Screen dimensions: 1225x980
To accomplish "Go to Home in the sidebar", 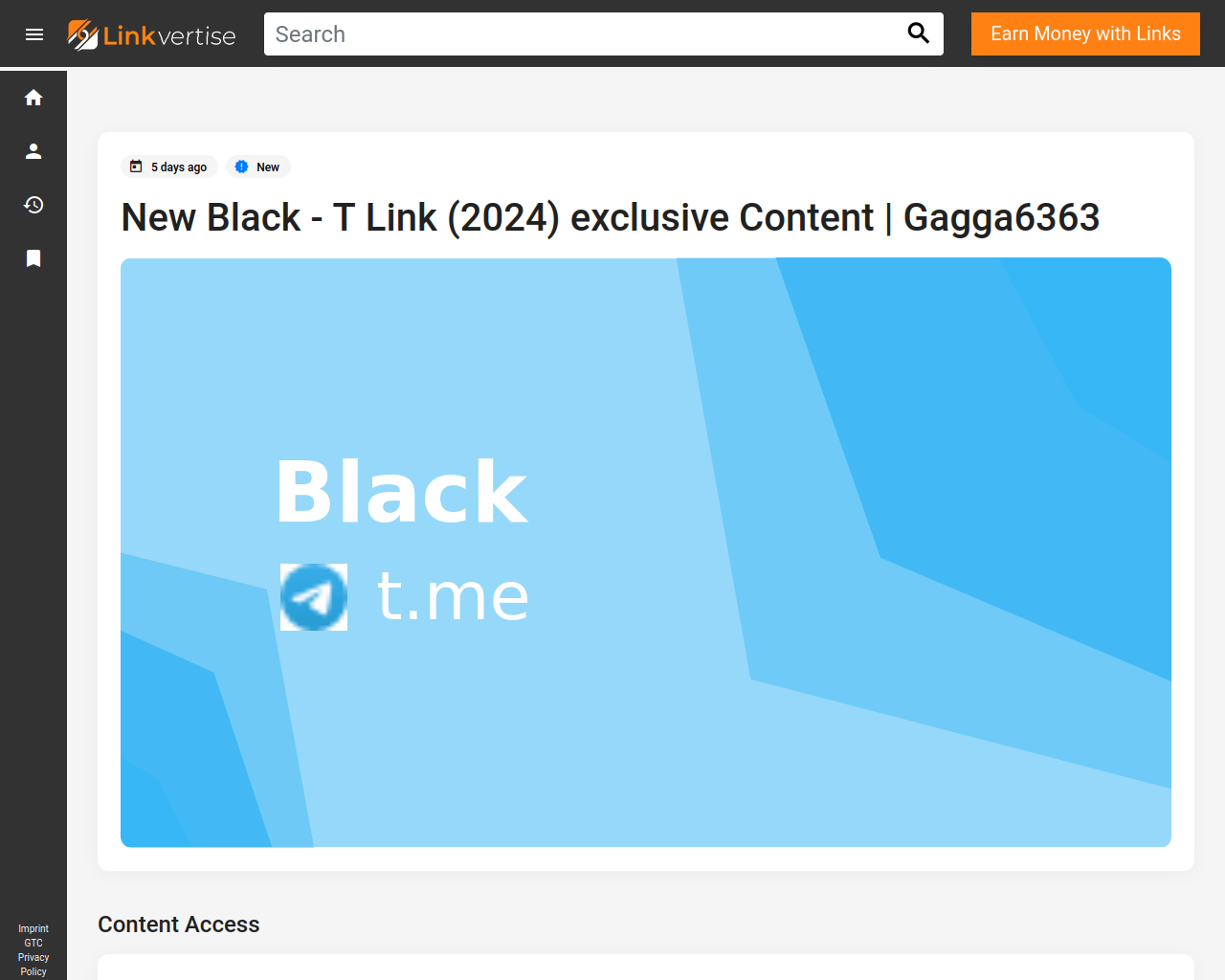I will point(33,98).
